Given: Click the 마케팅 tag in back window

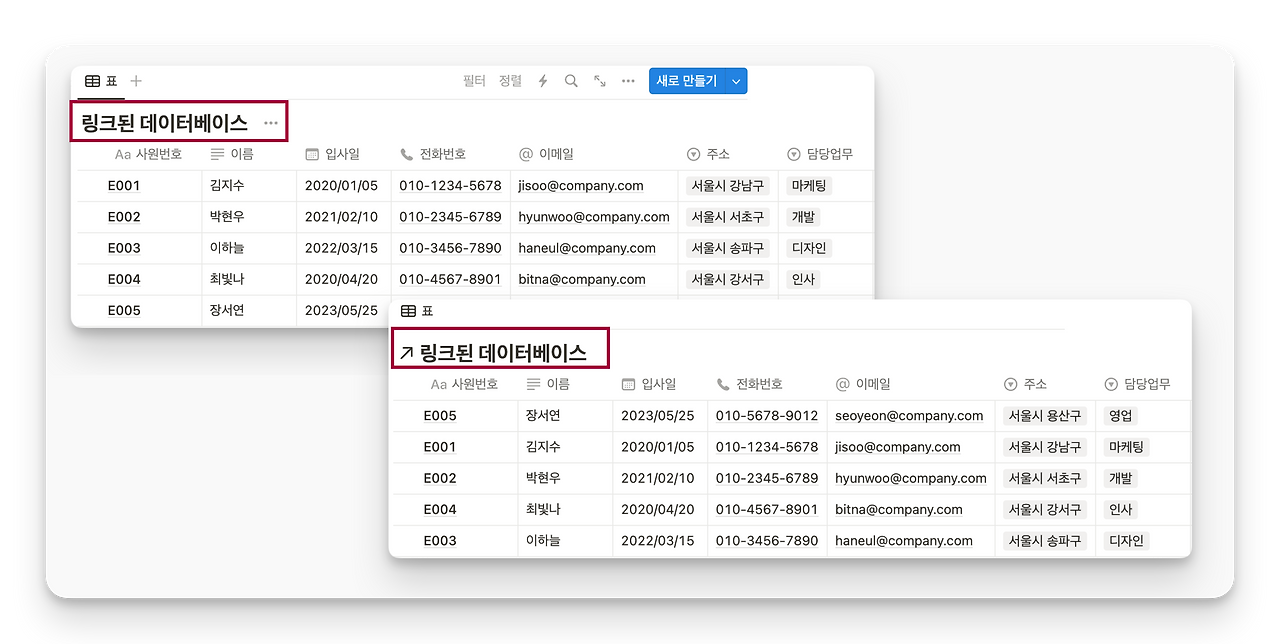Looking at the screenshot, I should [808, 185].
